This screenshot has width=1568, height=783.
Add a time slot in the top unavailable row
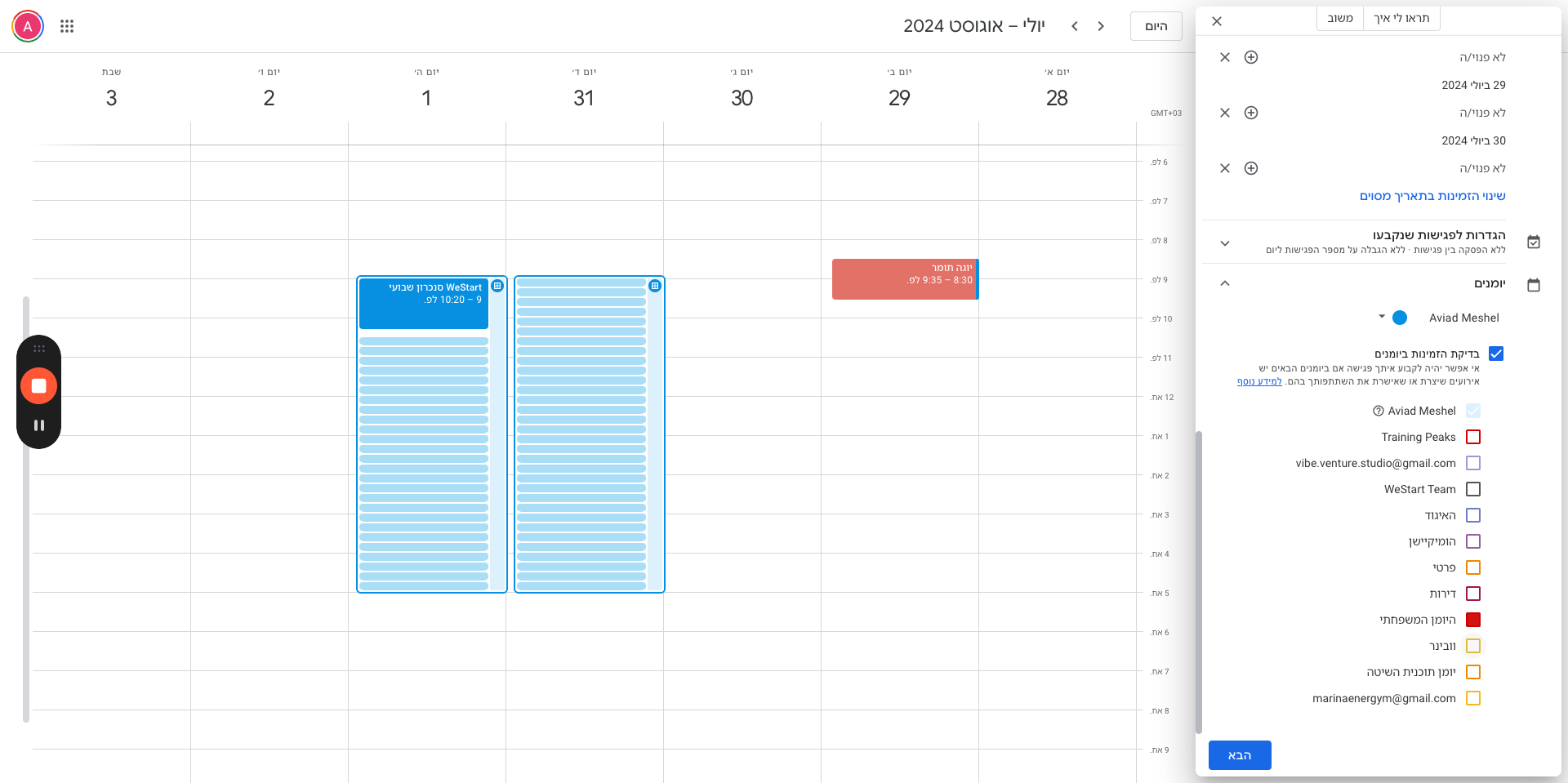pos(1251,57)
